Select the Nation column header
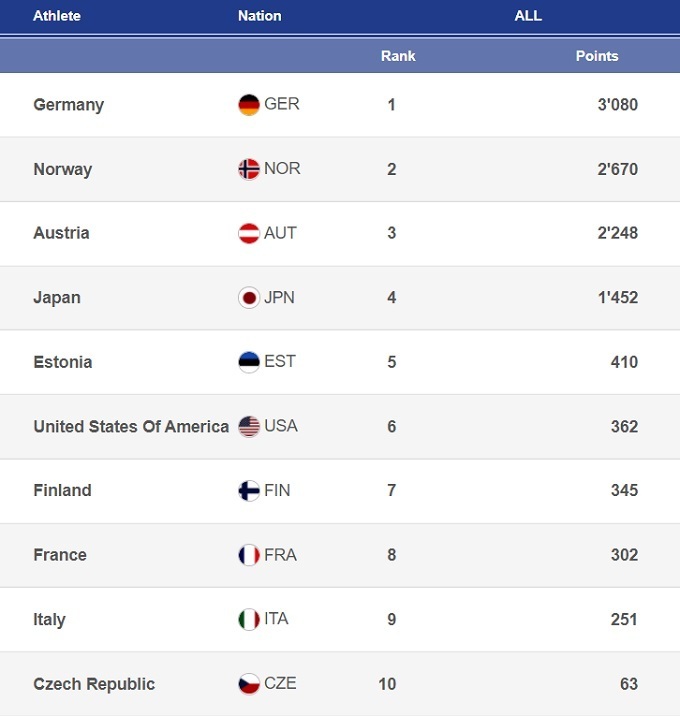 click(260, 16)
